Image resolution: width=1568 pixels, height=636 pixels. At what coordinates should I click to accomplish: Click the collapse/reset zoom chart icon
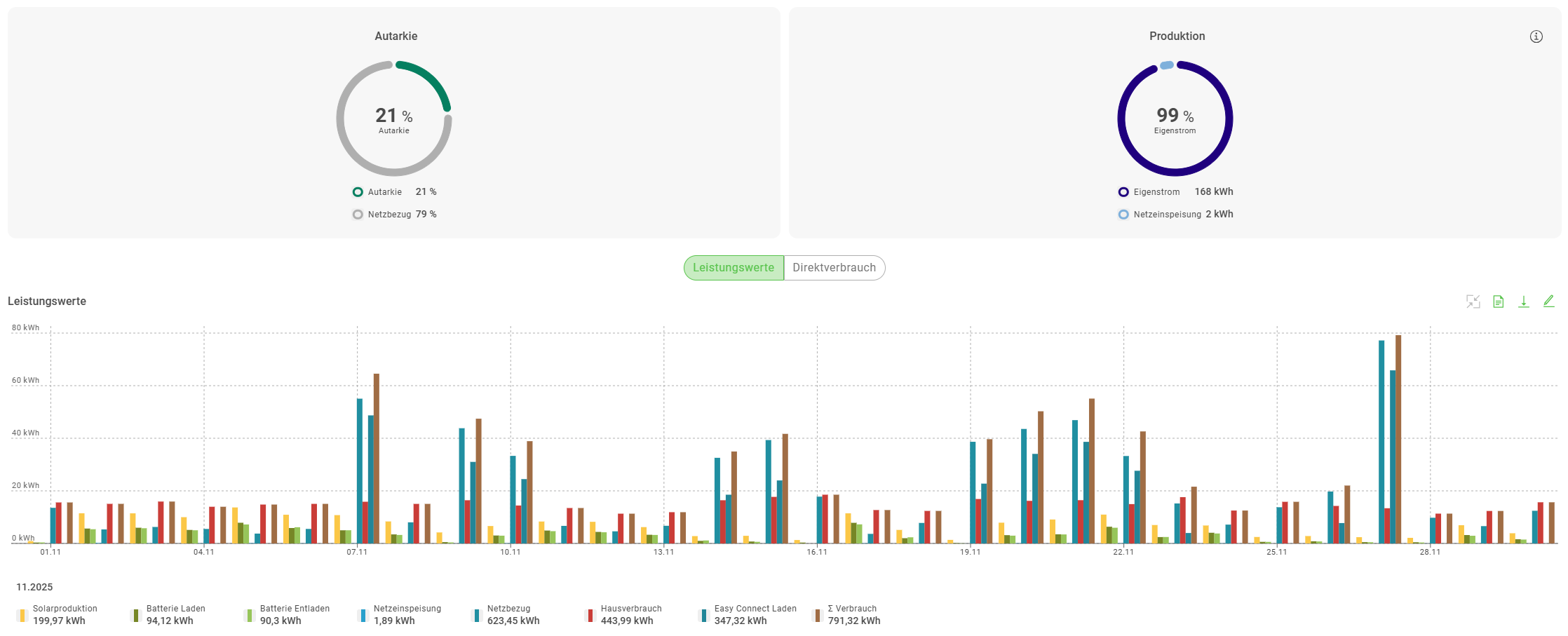click(x=1473, y=302)
